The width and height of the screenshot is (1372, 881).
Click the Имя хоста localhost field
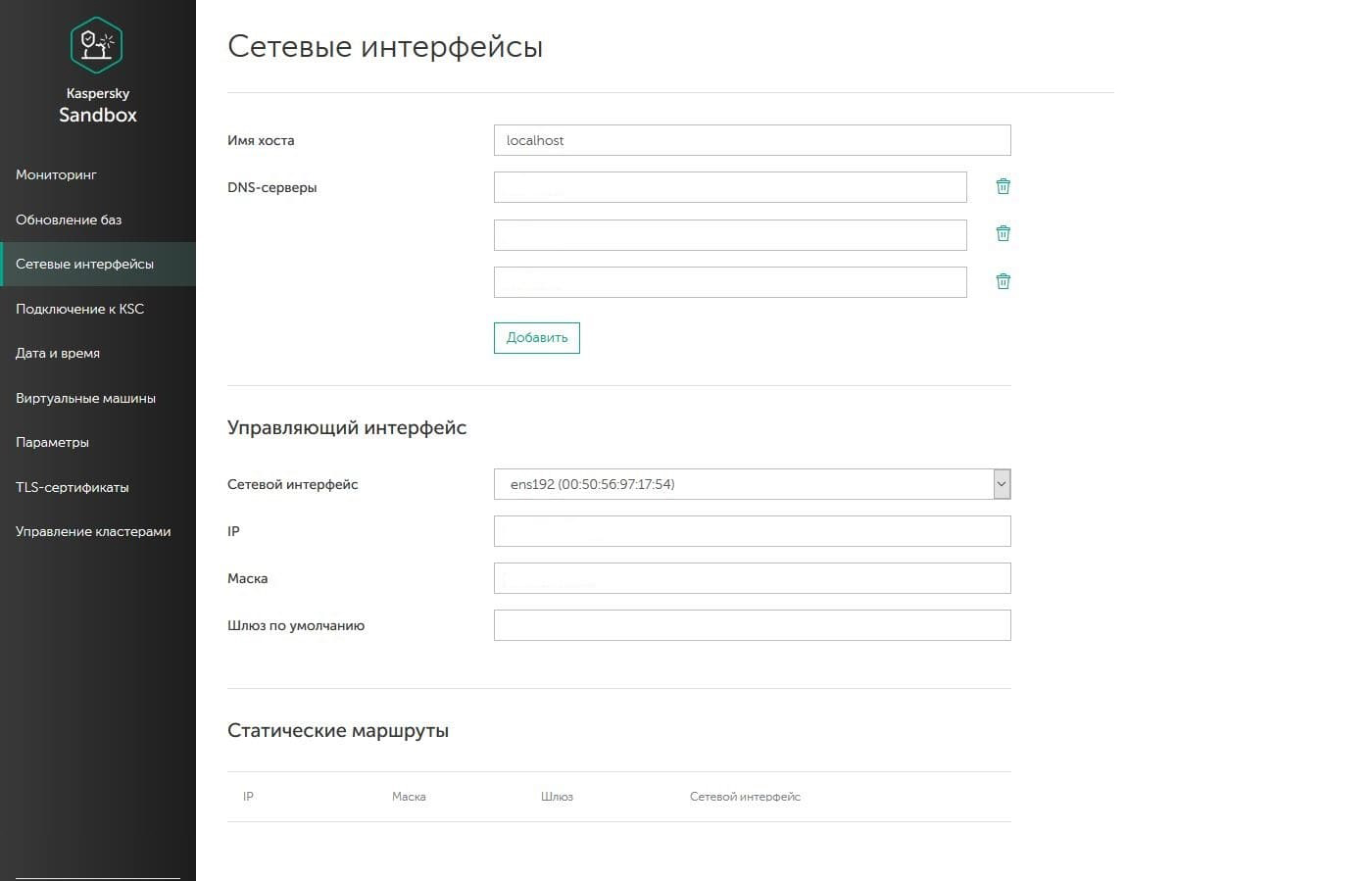click(752, 140)
